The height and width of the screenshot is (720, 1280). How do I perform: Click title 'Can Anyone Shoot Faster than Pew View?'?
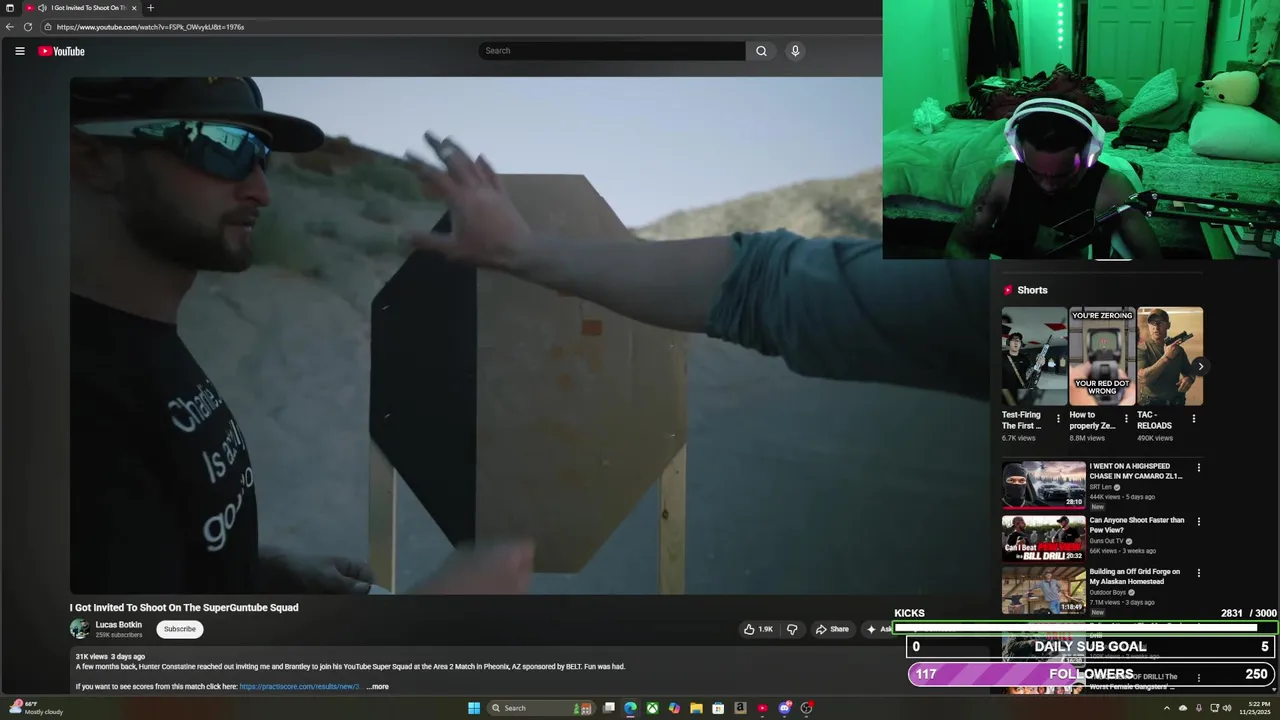point(1137,525)
